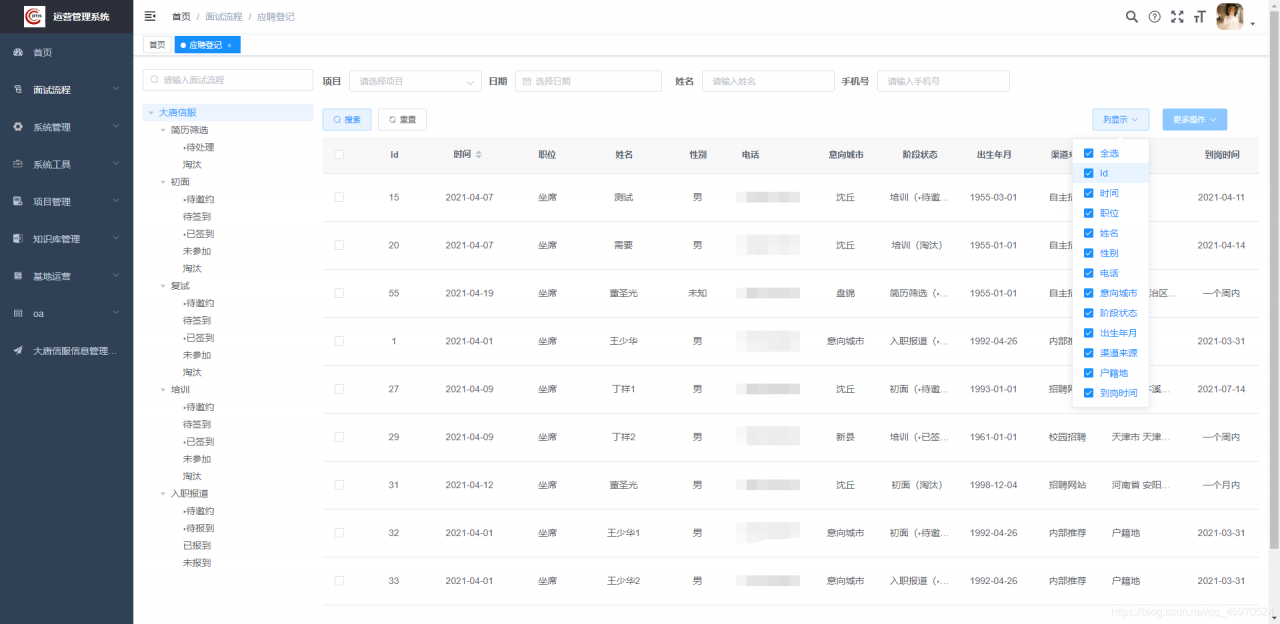Select 未报到 under 入职报道

(197, 563)
